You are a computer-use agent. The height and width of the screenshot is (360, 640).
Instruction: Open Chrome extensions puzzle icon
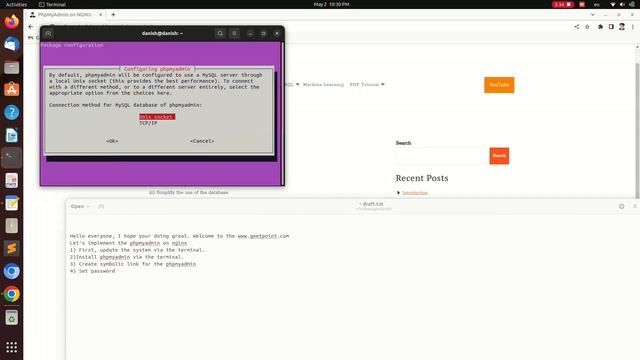[x=600, y=27]
